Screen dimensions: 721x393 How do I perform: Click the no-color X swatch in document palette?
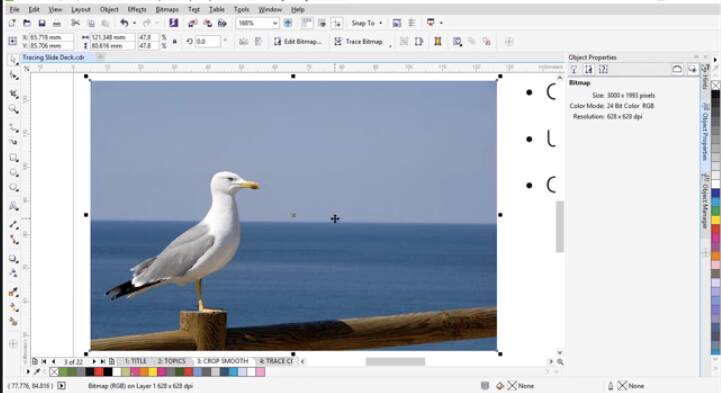pyautogui.click(x=54, y=372)
